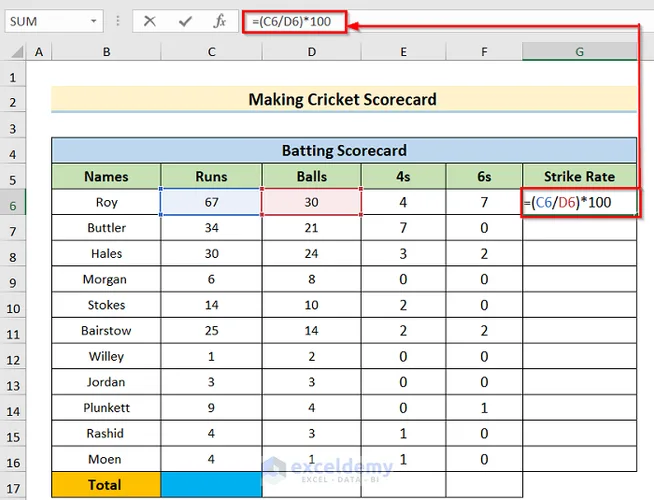This screenshot has width=654, height=500.
Task: Select column G header
Action: tap(579, 52)
